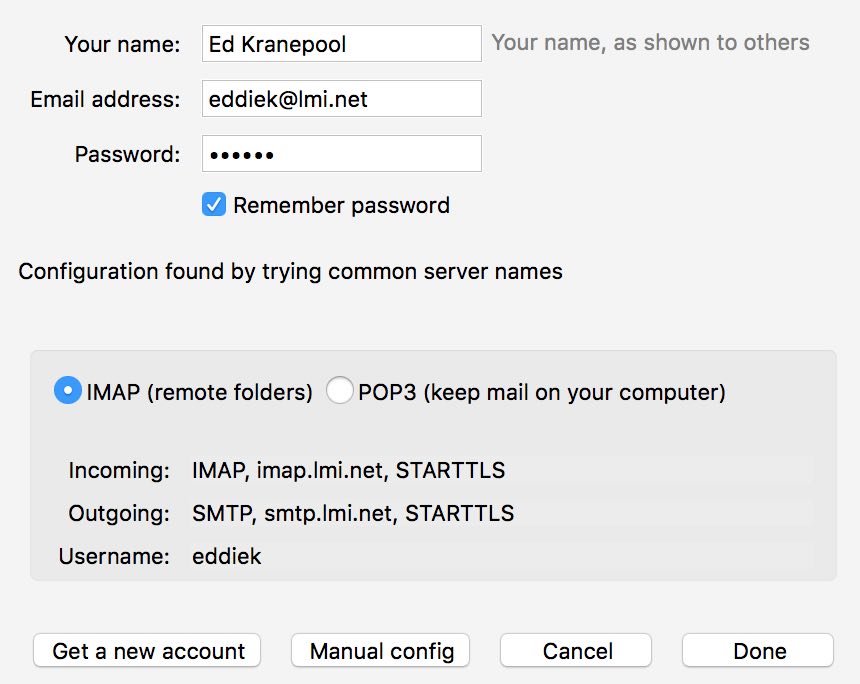Choose the POP3 radio button option
The image size is (860, 684).
pos(340,390)
